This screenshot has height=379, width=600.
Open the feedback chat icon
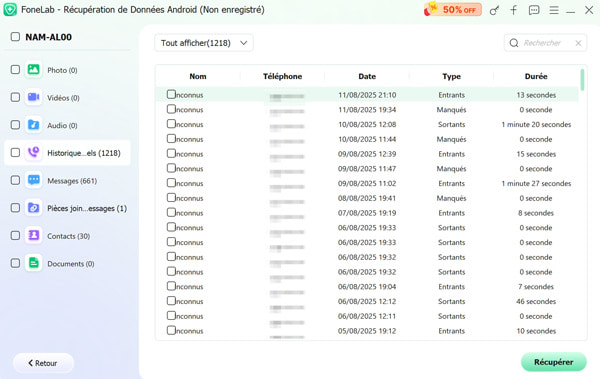[534, 10]
